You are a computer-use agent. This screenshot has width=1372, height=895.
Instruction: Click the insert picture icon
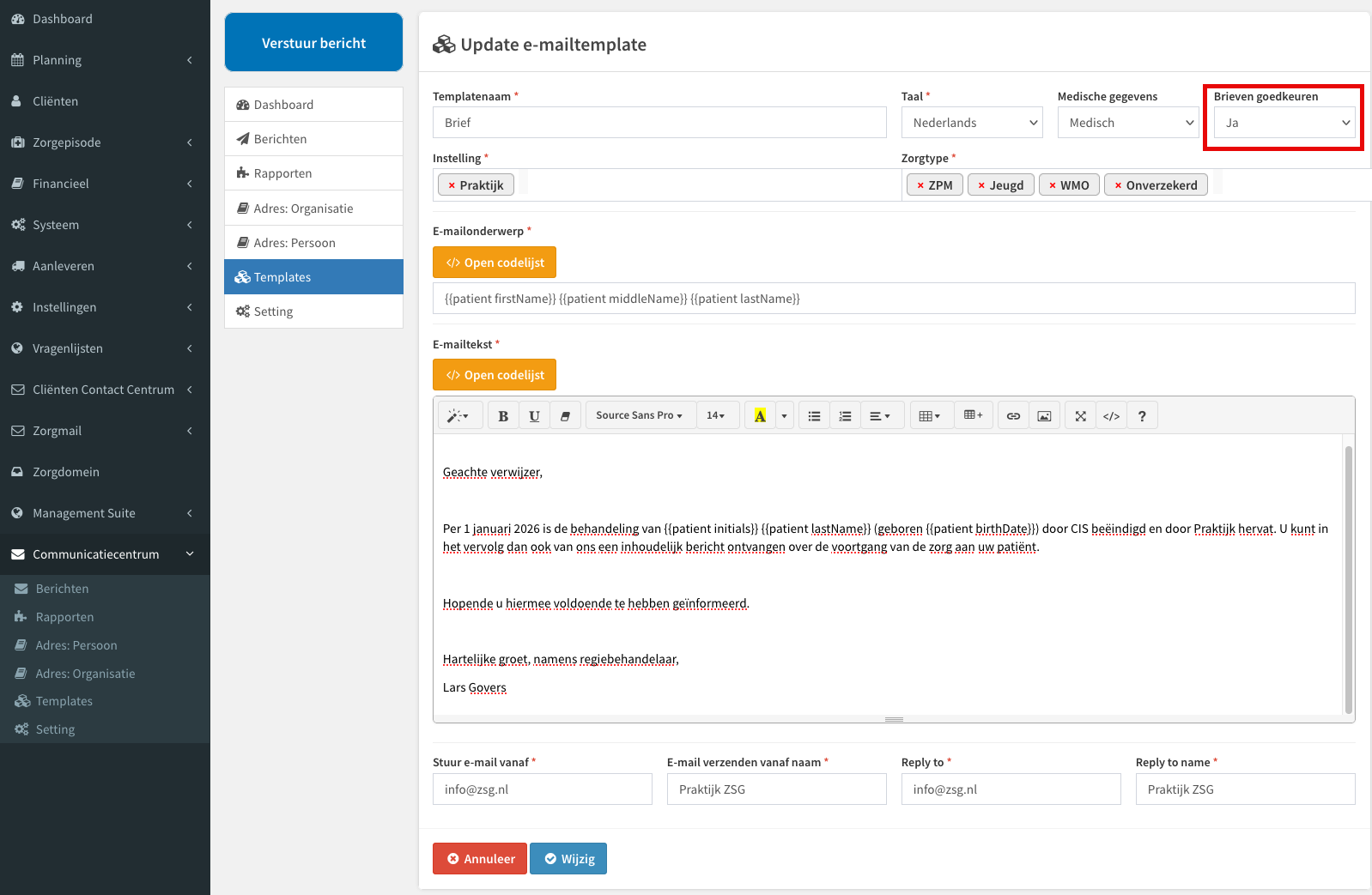coord(1044,416)
